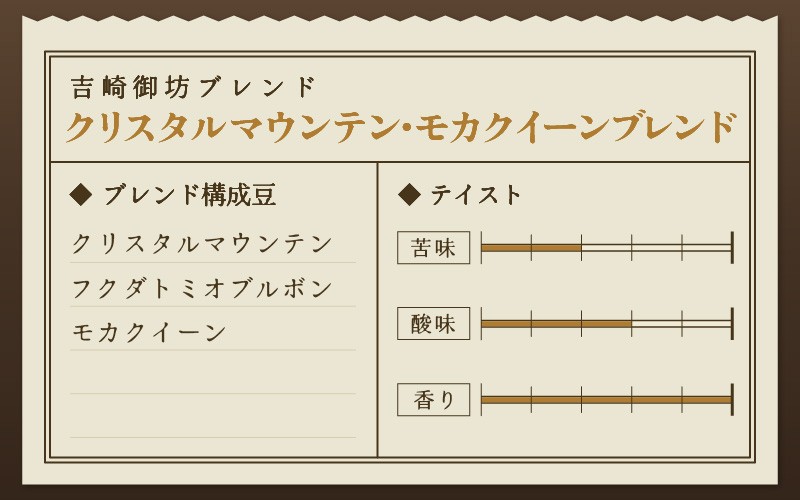
Task: Open the テイスト section header
Action: tap(476, 195)
